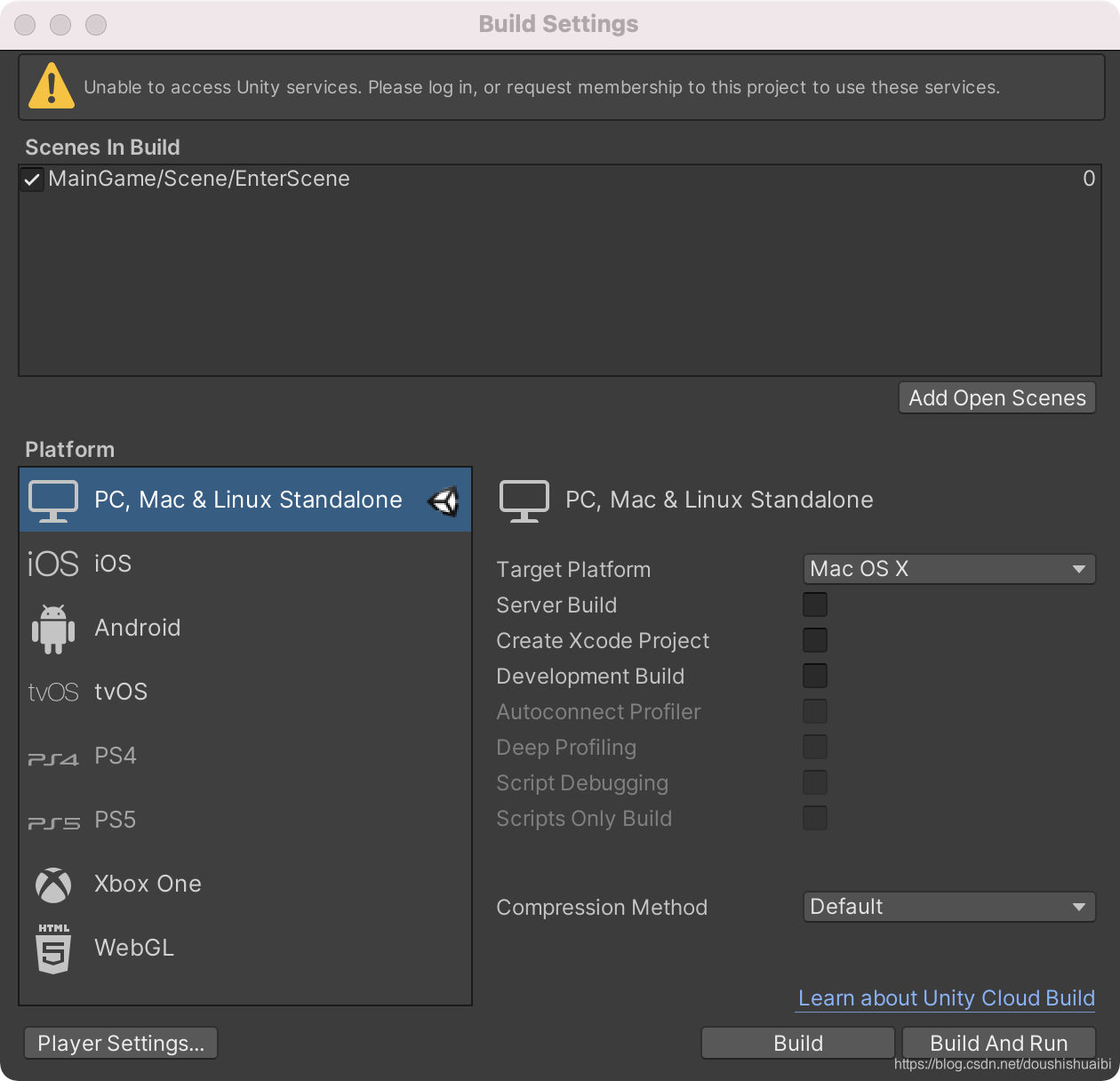Screen dimensions: 1120x1081
Task: Click the Xbox One logo icon
Action: 53,885
